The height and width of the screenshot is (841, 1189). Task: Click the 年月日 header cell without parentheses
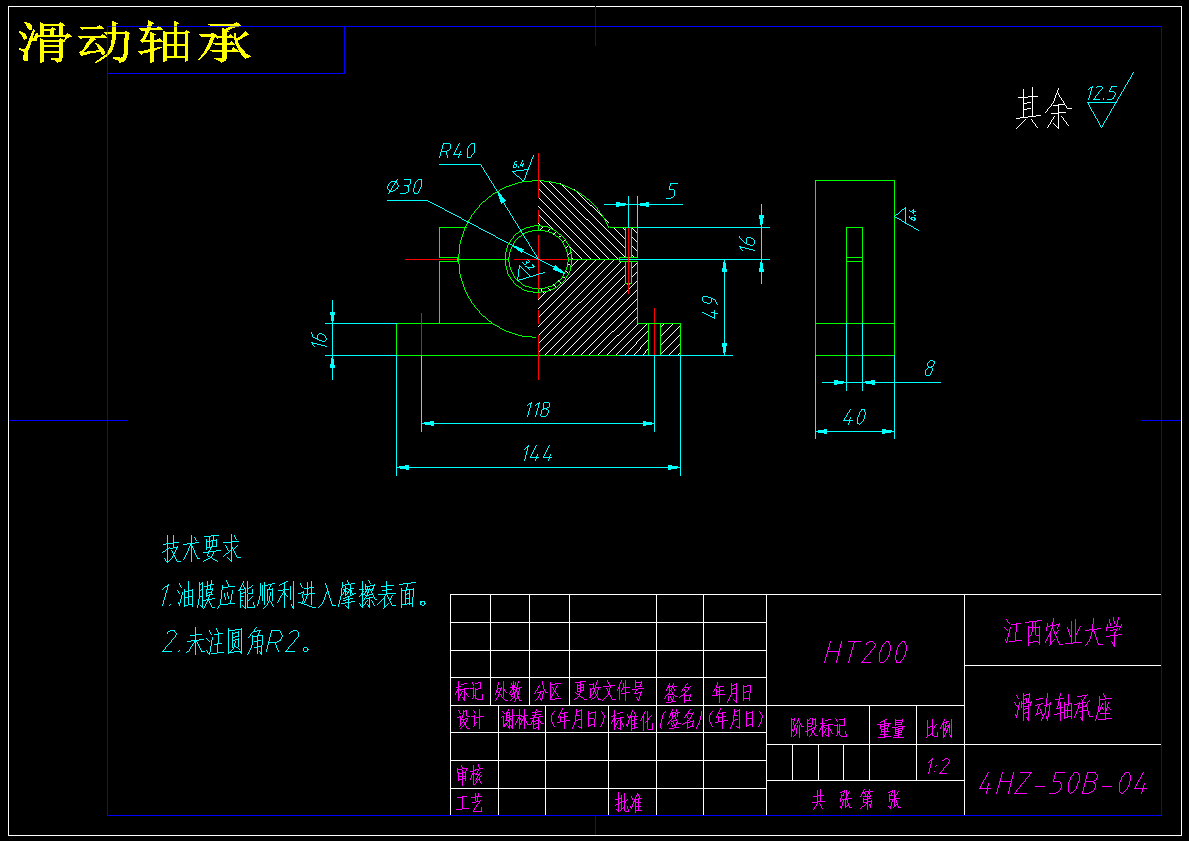coord(733,692)
